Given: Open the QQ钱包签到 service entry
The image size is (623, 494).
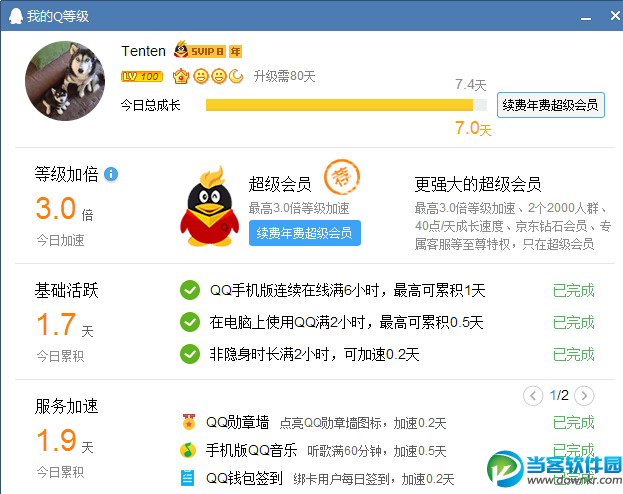Looking at the screenshot, I should coord(244,478).
